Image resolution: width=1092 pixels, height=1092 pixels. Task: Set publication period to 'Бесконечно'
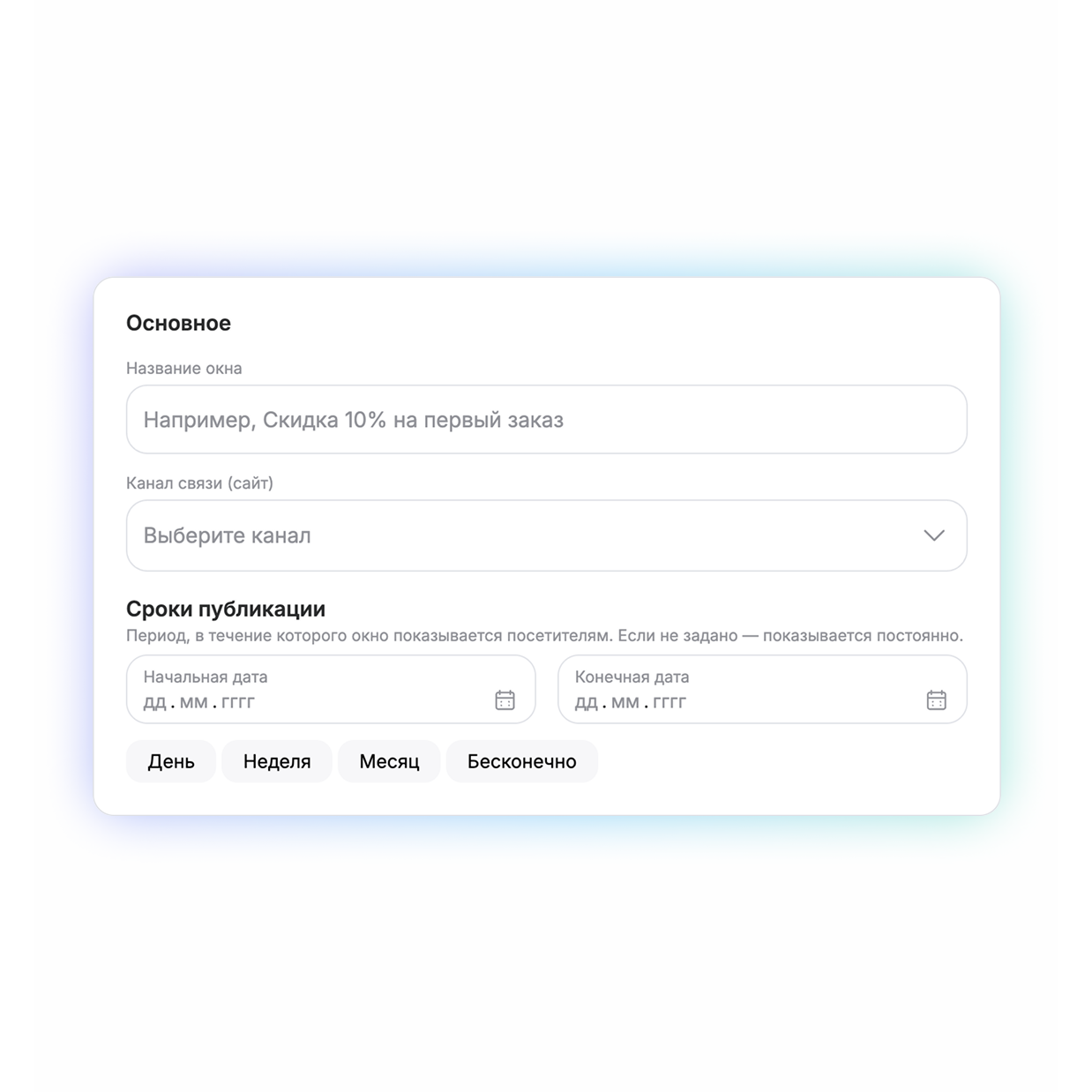(x=522, y=761)
